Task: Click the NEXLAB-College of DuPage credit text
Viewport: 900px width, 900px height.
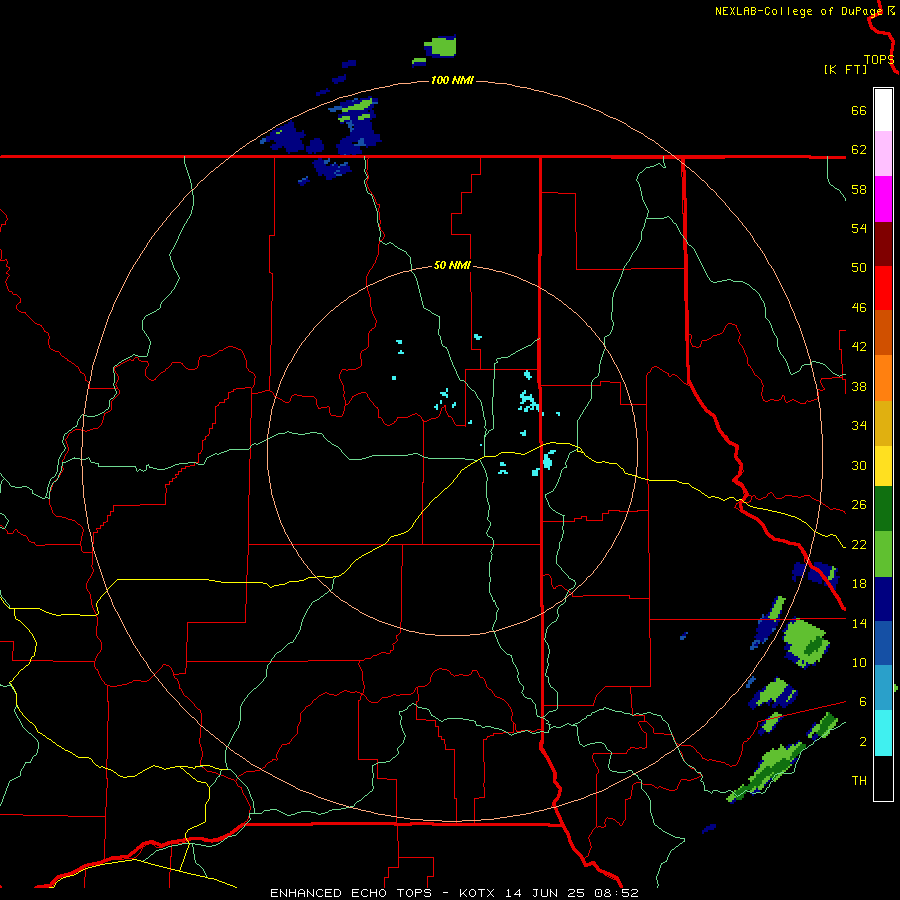Action: (x=799, y=11)
